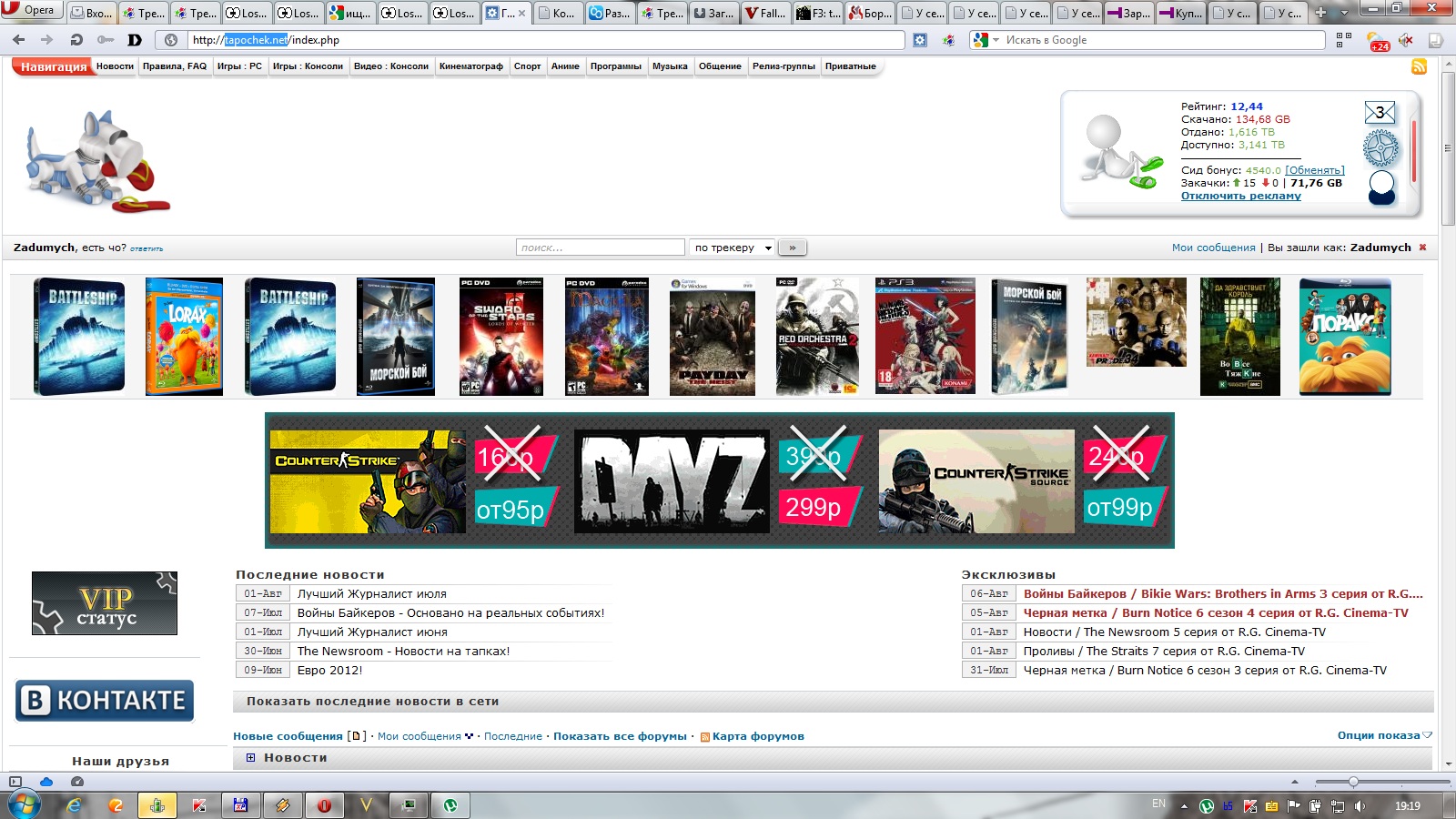Image resolution: width=1456 pixels, height=819 pixels.
Task: Click the multicolored extension icon before the search box
Action: [948, 40]
